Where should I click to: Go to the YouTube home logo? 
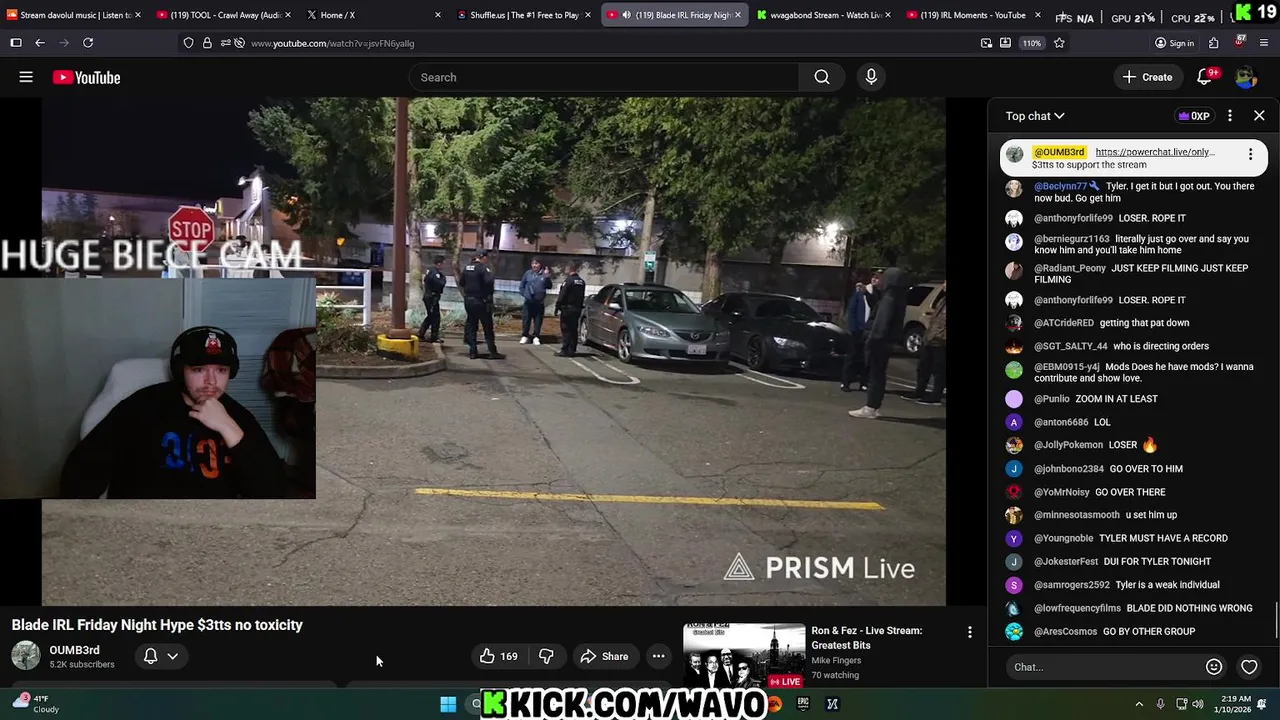[x=87, y=77]
